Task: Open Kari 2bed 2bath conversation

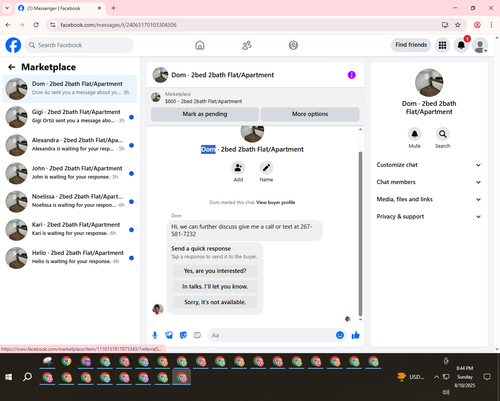Action: click(69, 230)
